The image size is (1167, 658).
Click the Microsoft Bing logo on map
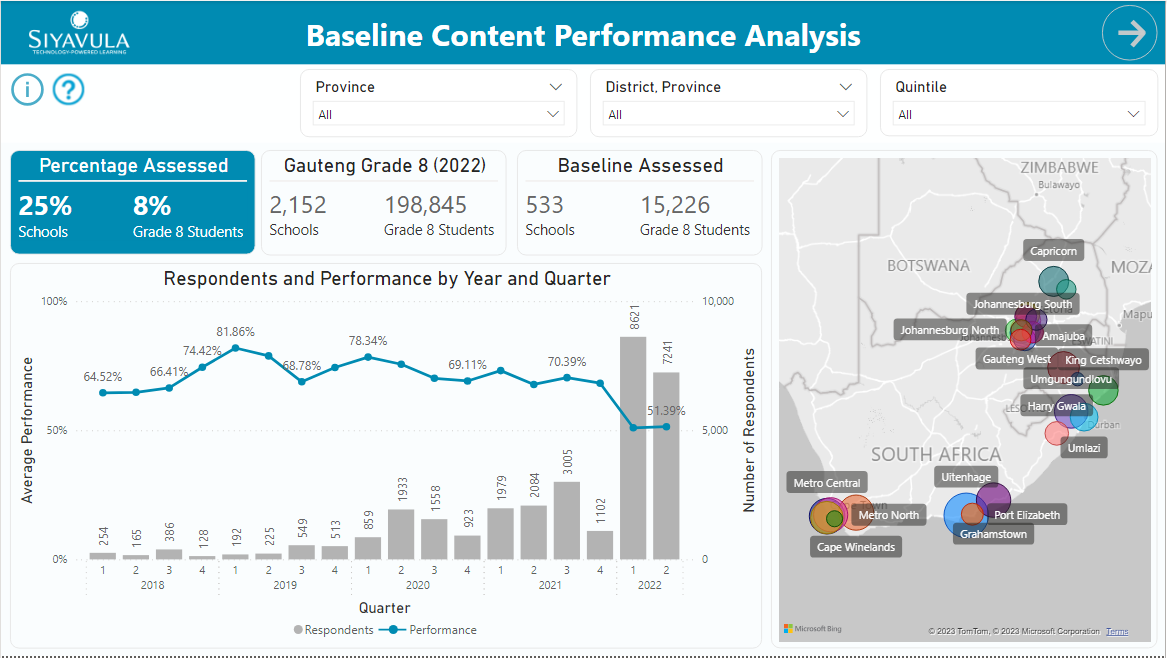point(813,629)
